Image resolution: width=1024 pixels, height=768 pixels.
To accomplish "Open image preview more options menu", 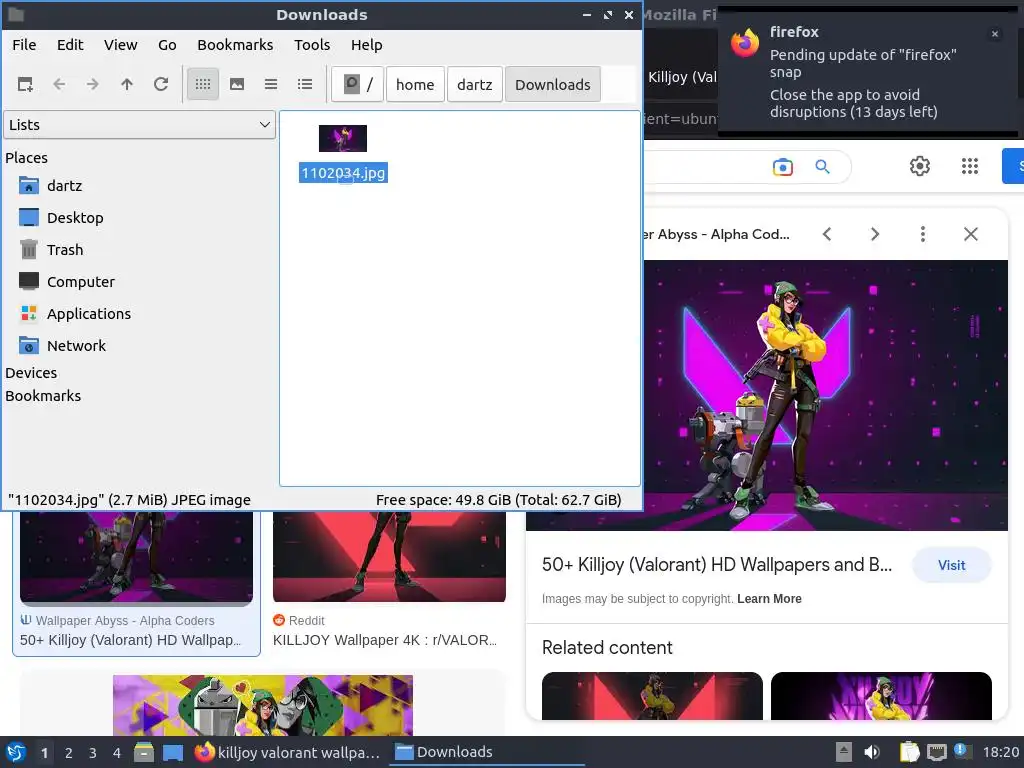I will coord(923,234).
